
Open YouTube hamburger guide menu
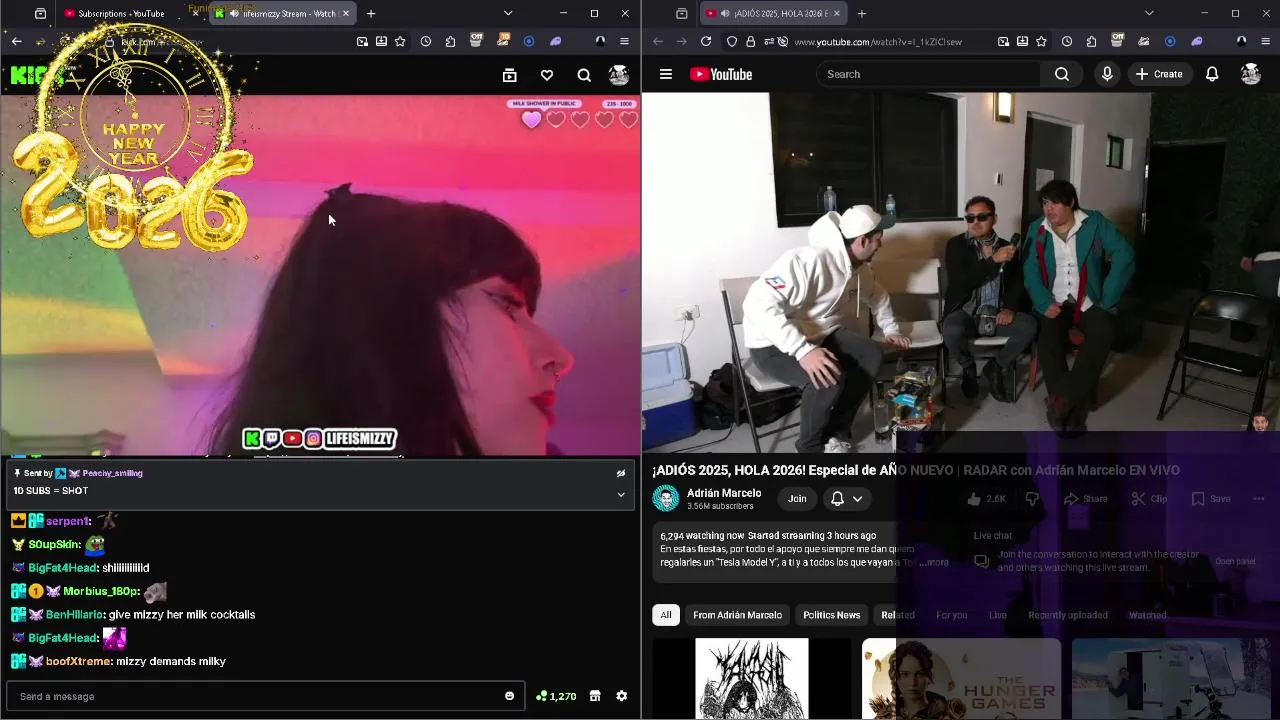[666, 74]
